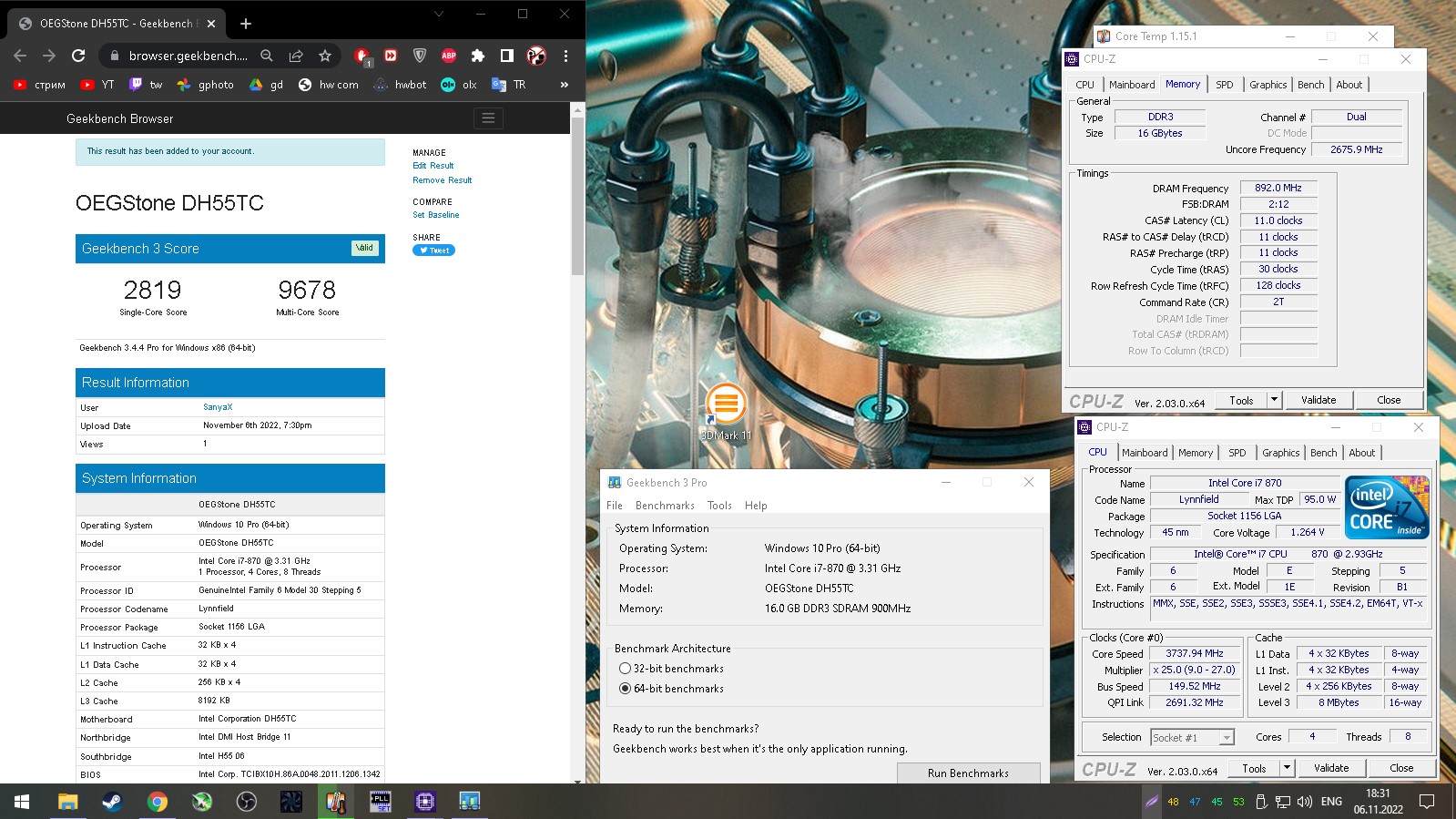Open the fan control taskbar app
The height and width of the screenshot is (819, 1456).
290,802
